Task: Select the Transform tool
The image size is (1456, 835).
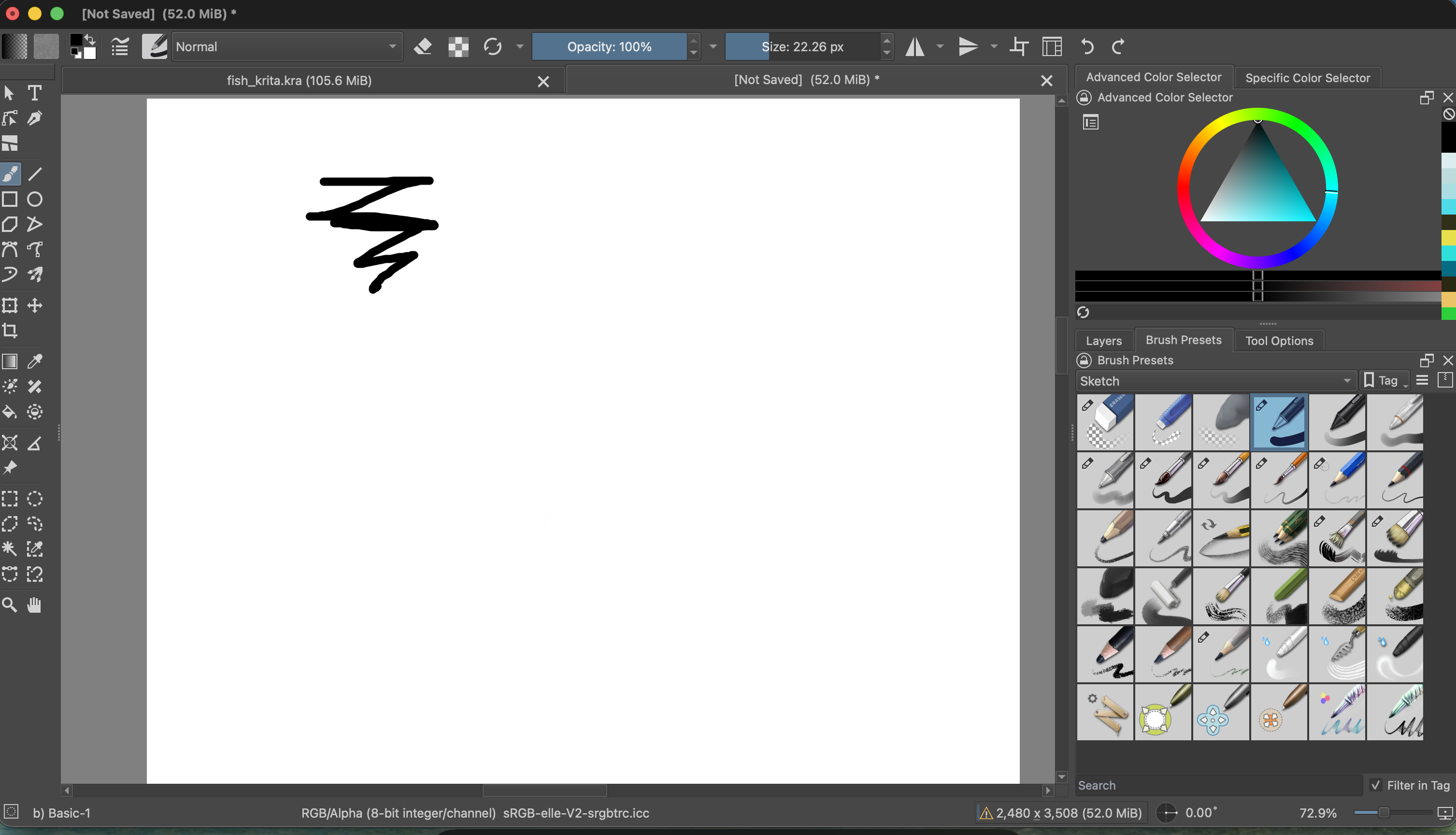Action: pos(10,305)
